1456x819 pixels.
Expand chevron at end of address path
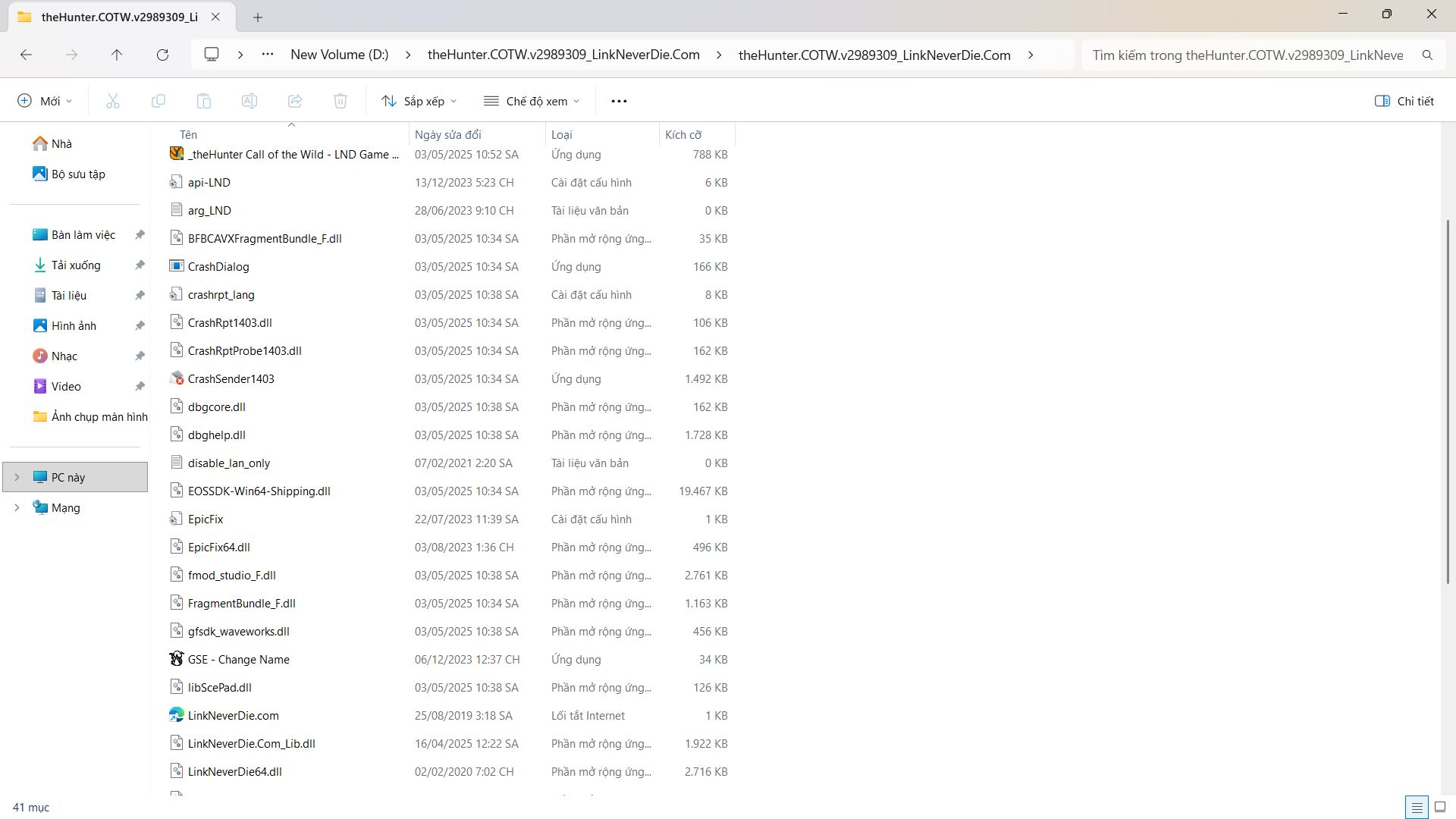[1031, 55]
